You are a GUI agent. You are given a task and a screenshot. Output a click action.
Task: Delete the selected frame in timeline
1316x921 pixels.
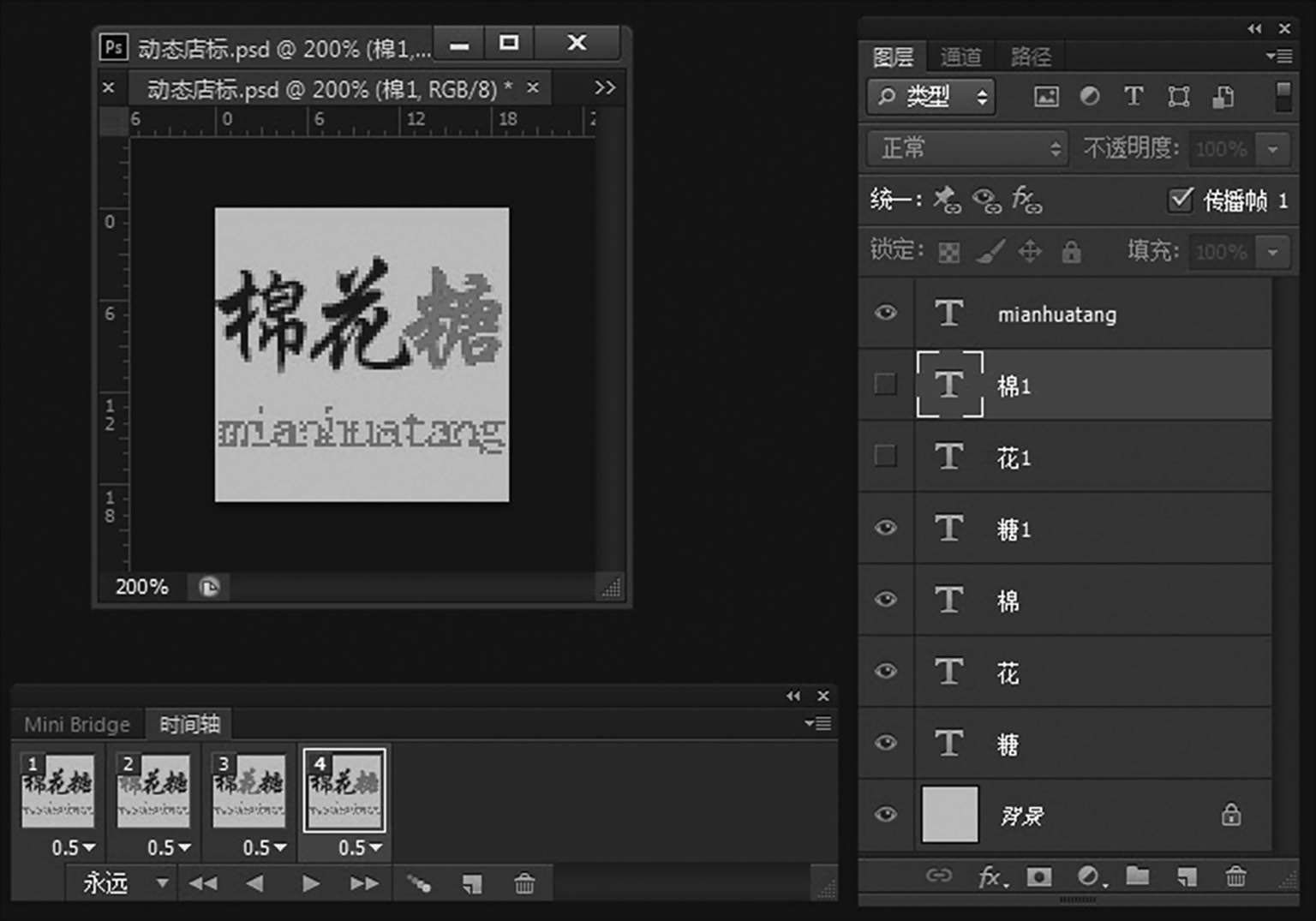pos(524,883)
